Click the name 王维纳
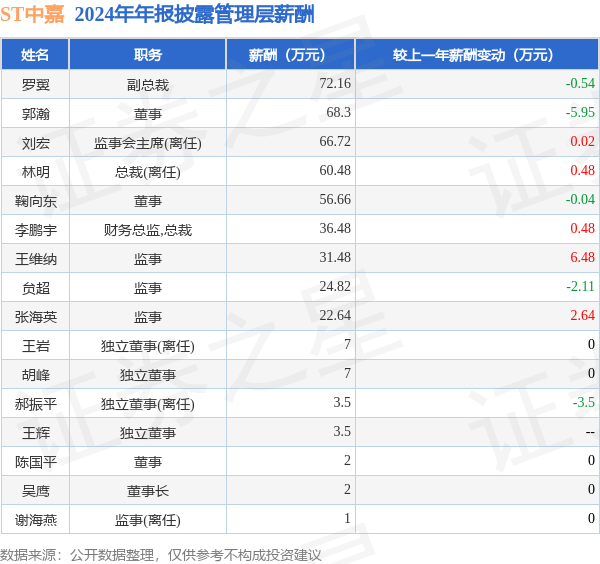The height and width of the screenshot is (564, 600). click(36, 259)
